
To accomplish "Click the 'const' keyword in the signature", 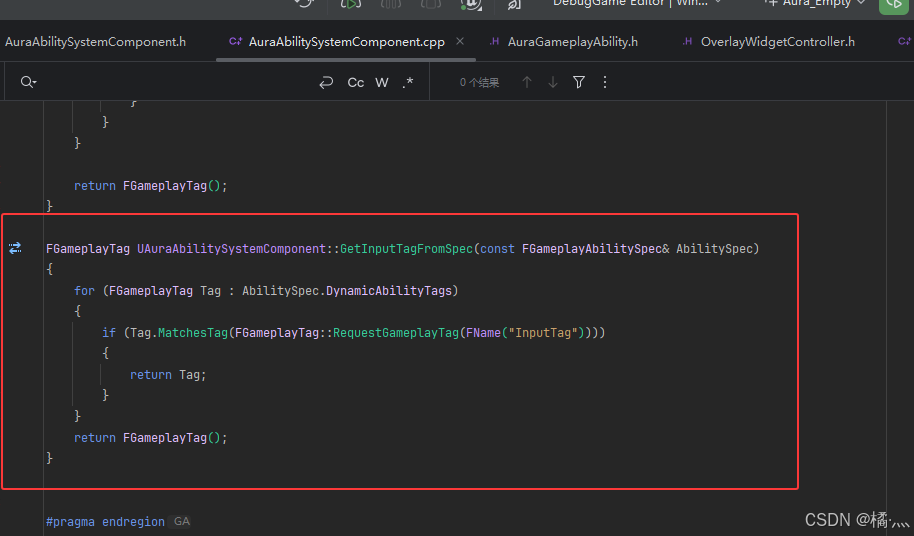I will (497, 249).
